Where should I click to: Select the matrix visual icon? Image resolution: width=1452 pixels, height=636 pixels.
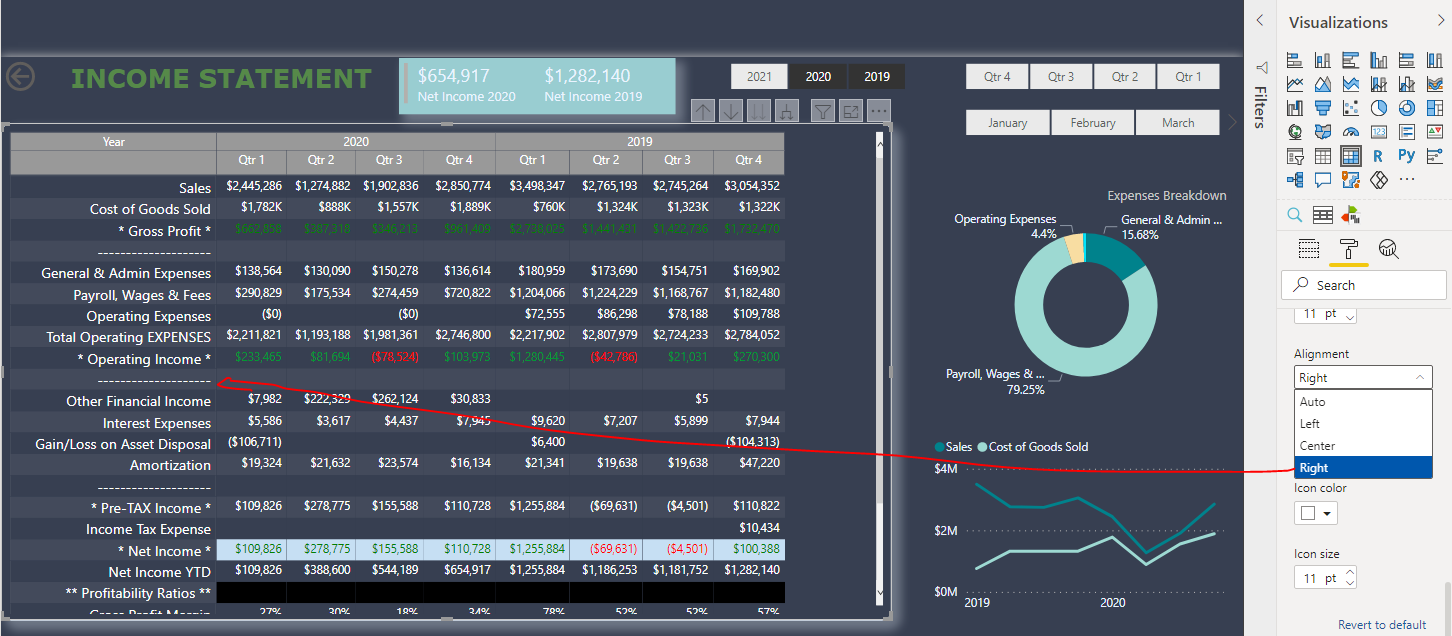pyautogui.click(x=1351, y=156)
